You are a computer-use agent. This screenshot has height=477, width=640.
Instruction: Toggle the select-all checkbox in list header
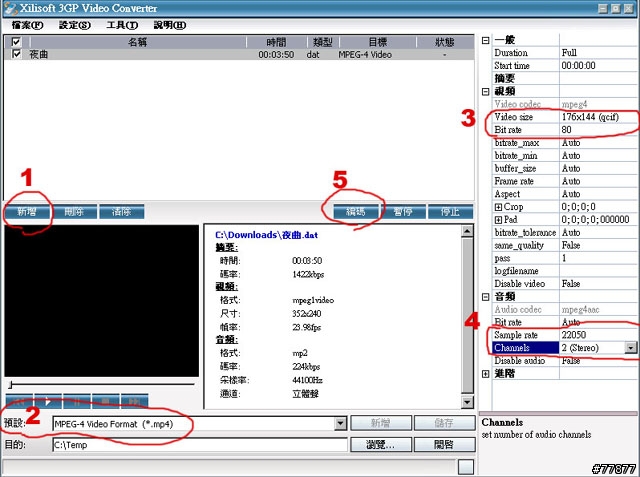click(16, 42)
